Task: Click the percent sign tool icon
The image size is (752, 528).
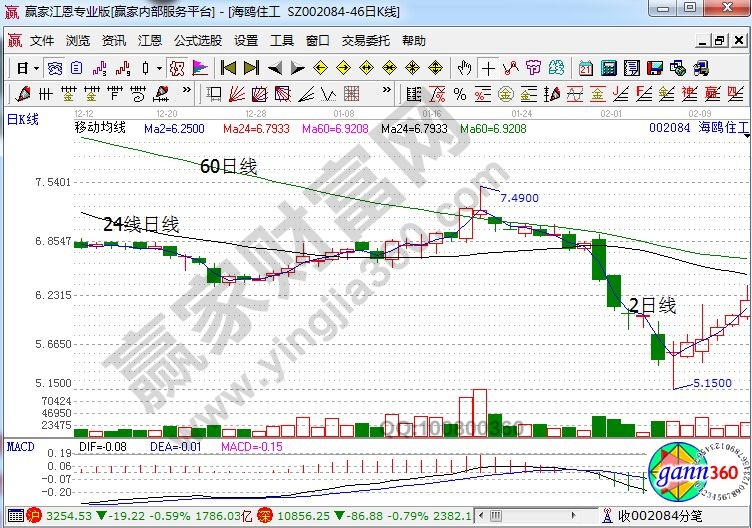Action: (x=460, y=95)
